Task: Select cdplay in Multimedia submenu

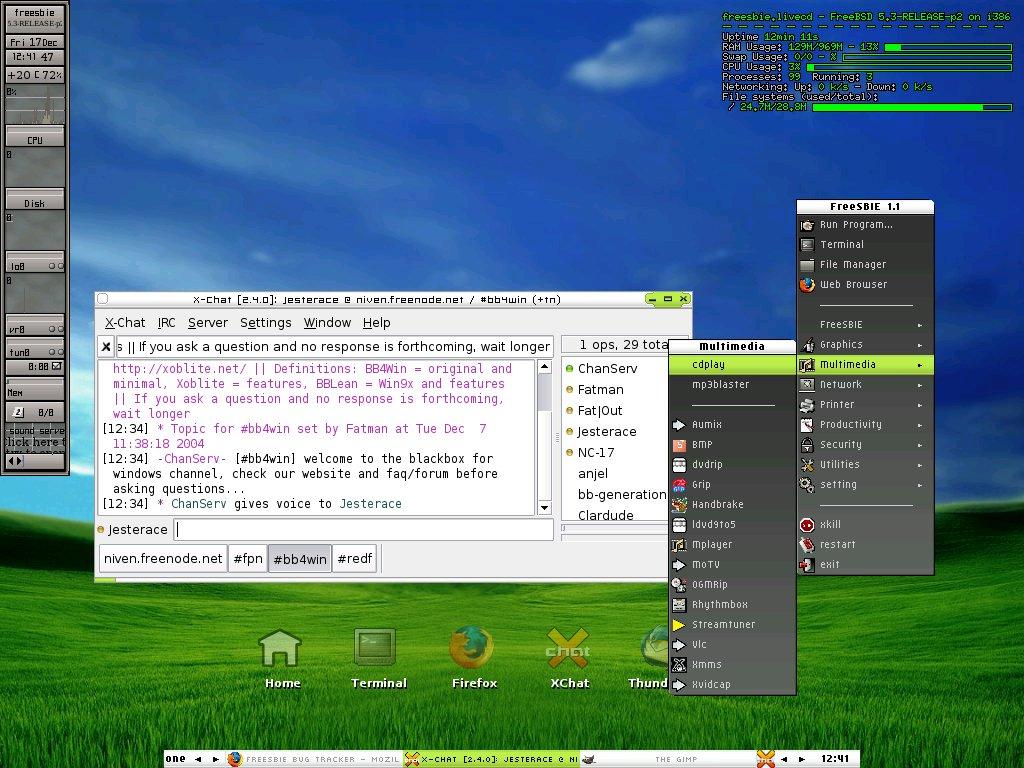Action: (732, 364)
